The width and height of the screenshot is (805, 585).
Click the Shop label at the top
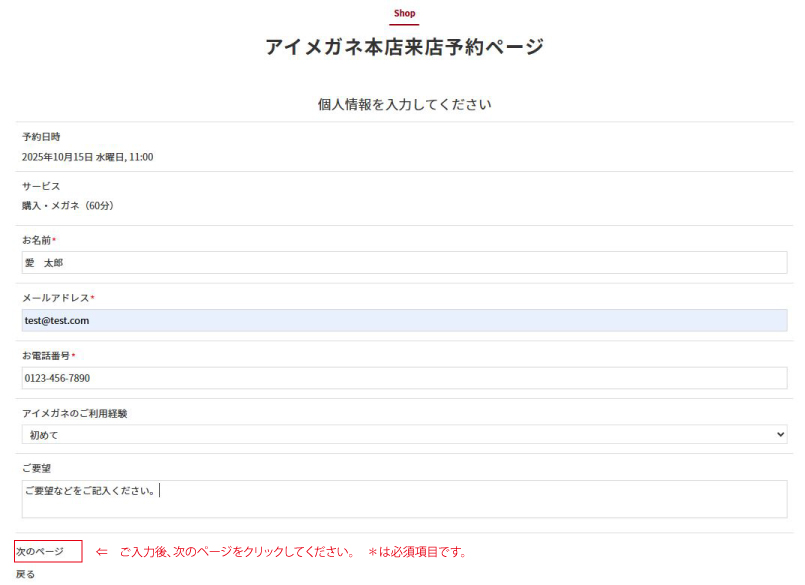click(404, 14)
